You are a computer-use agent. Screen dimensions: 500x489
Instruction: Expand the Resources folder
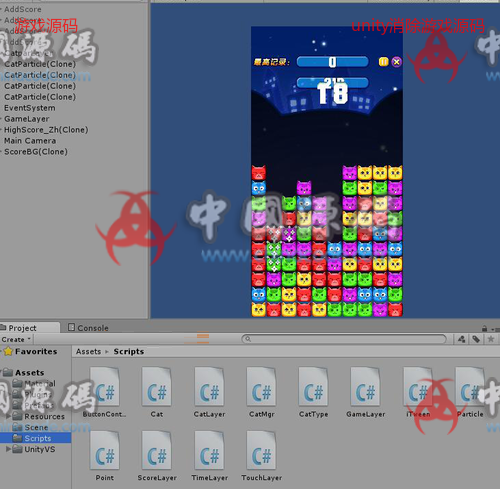pyautogui.click(x=8, y=416)
